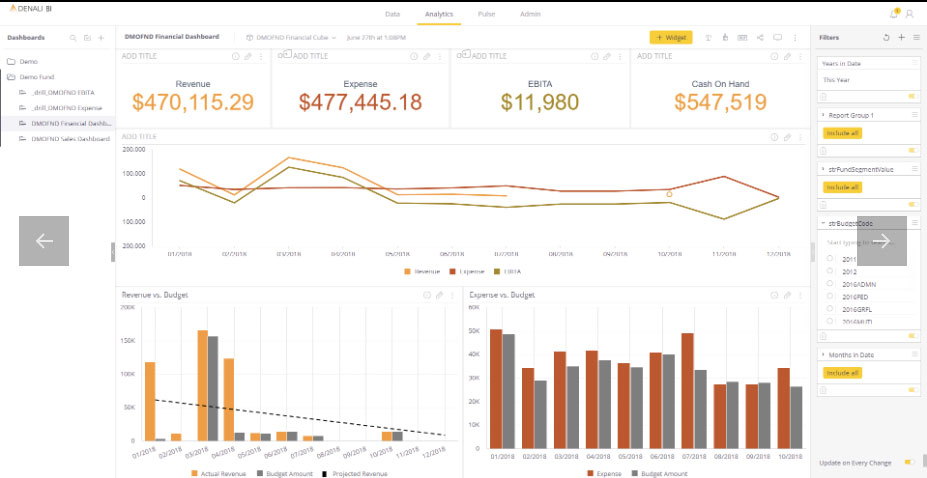Edit the Revenue widget with the pencil
The image size is (927, 478).
[x=248, y=57]
